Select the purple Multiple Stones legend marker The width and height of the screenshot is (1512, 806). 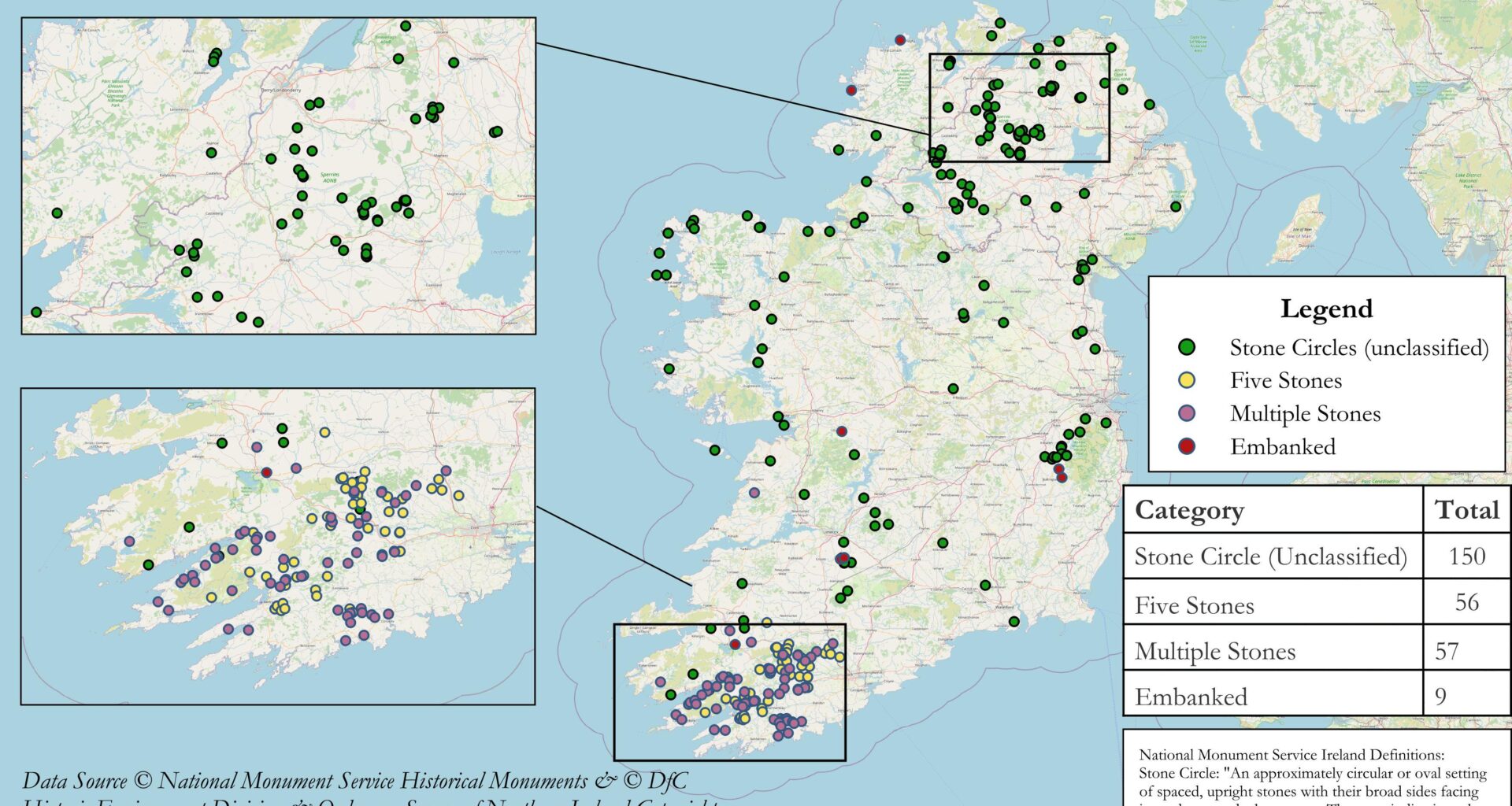pyautogui.click(x=1188, y=414)
